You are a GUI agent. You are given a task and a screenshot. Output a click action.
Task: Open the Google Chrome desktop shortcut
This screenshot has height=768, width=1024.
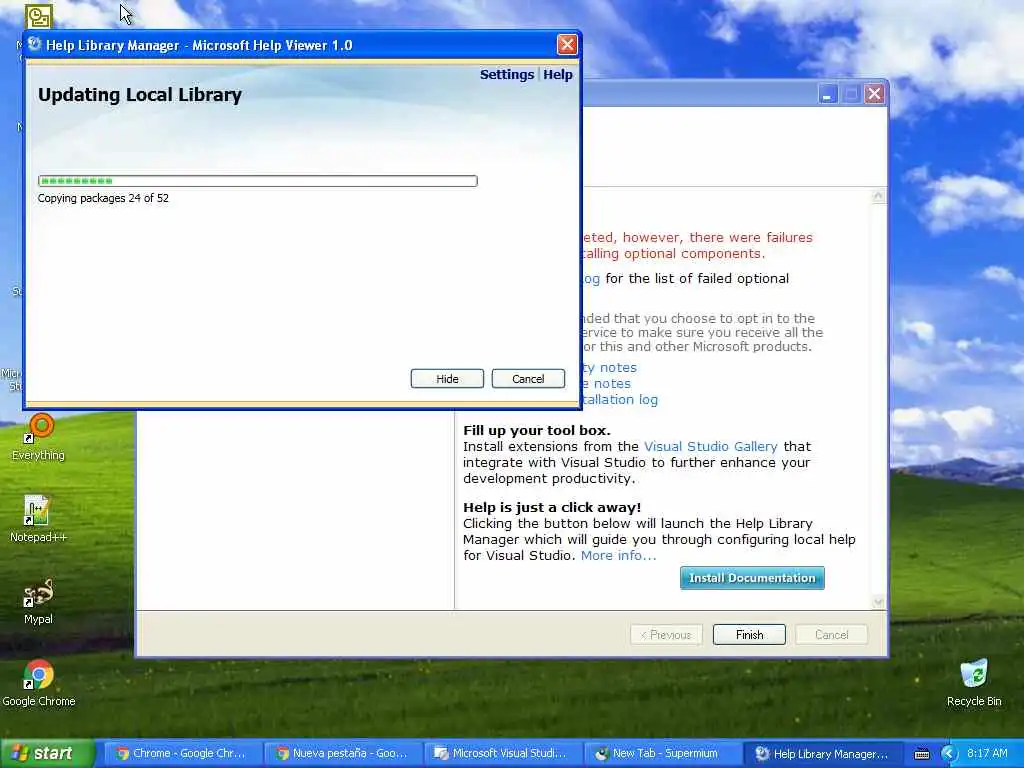(39, 684)
